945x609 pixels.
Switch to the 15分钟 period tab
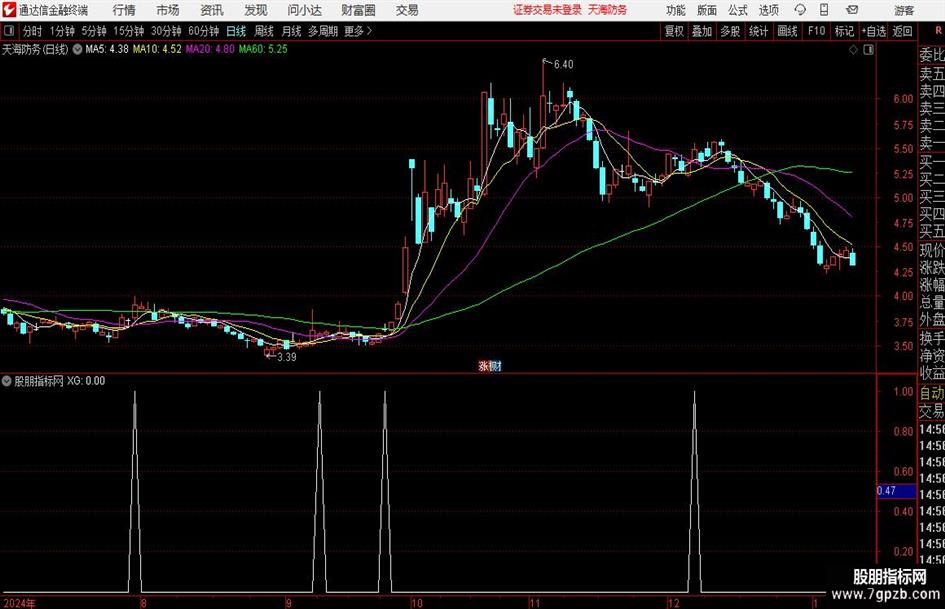click(129, 31)
